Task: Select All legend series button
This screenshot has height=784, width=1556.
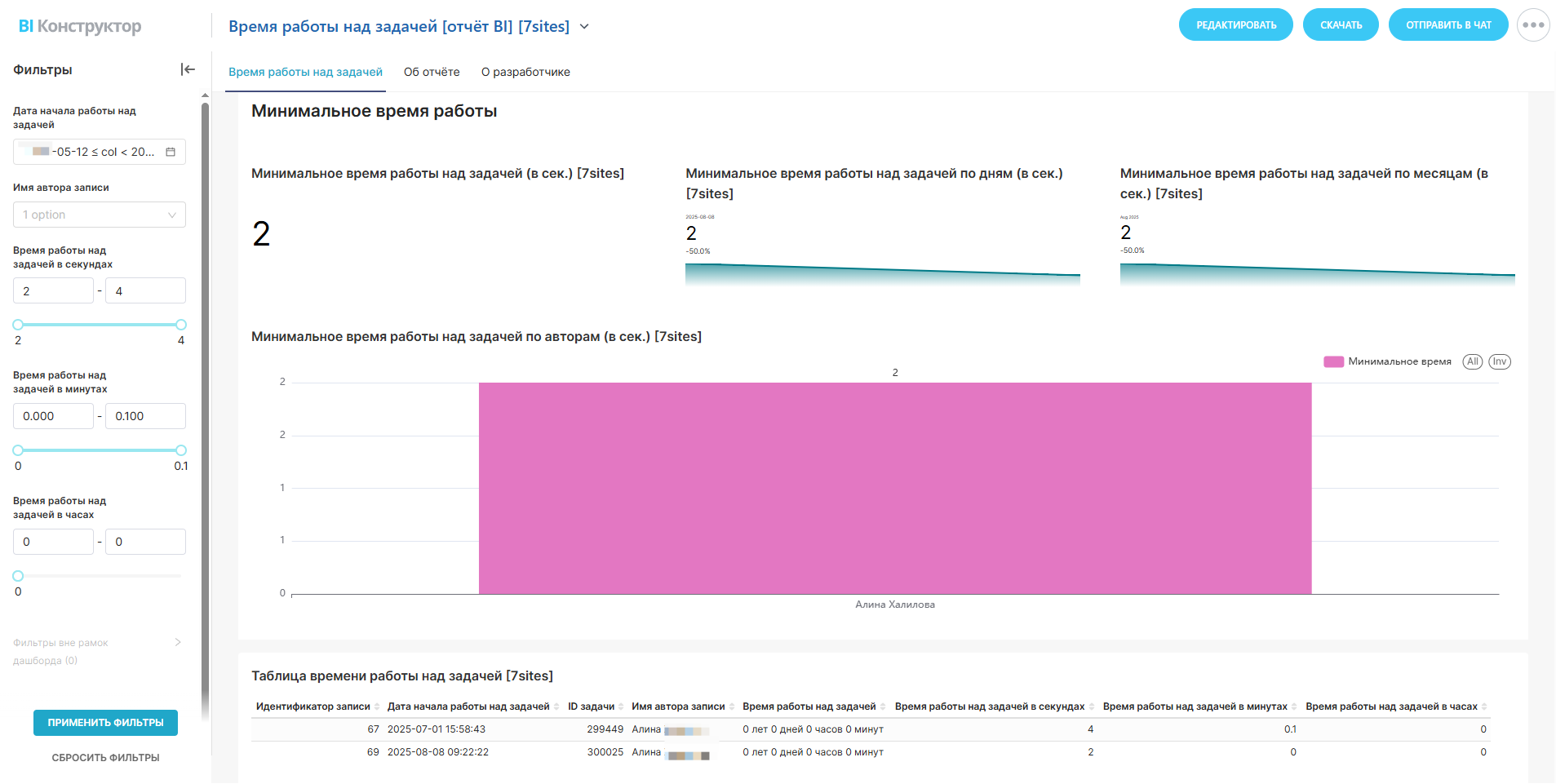Action: coord(1472,361)
